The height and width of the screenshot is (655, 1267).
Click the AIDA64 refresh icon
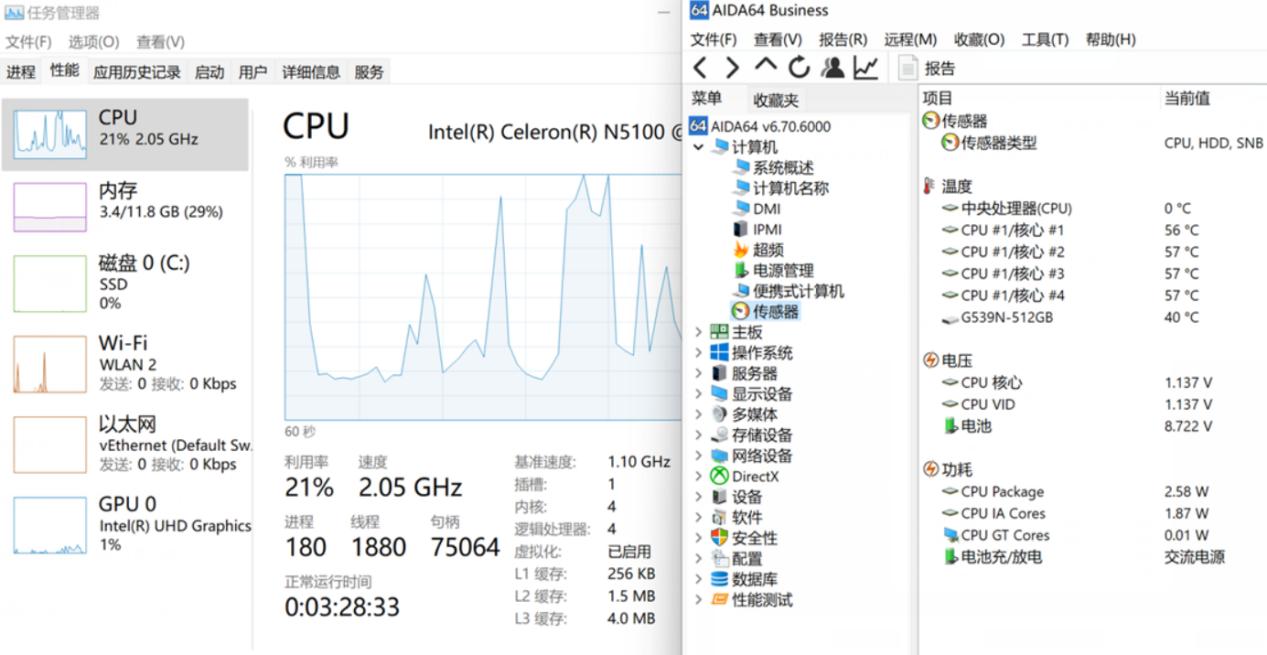click(x=798, y=67)
